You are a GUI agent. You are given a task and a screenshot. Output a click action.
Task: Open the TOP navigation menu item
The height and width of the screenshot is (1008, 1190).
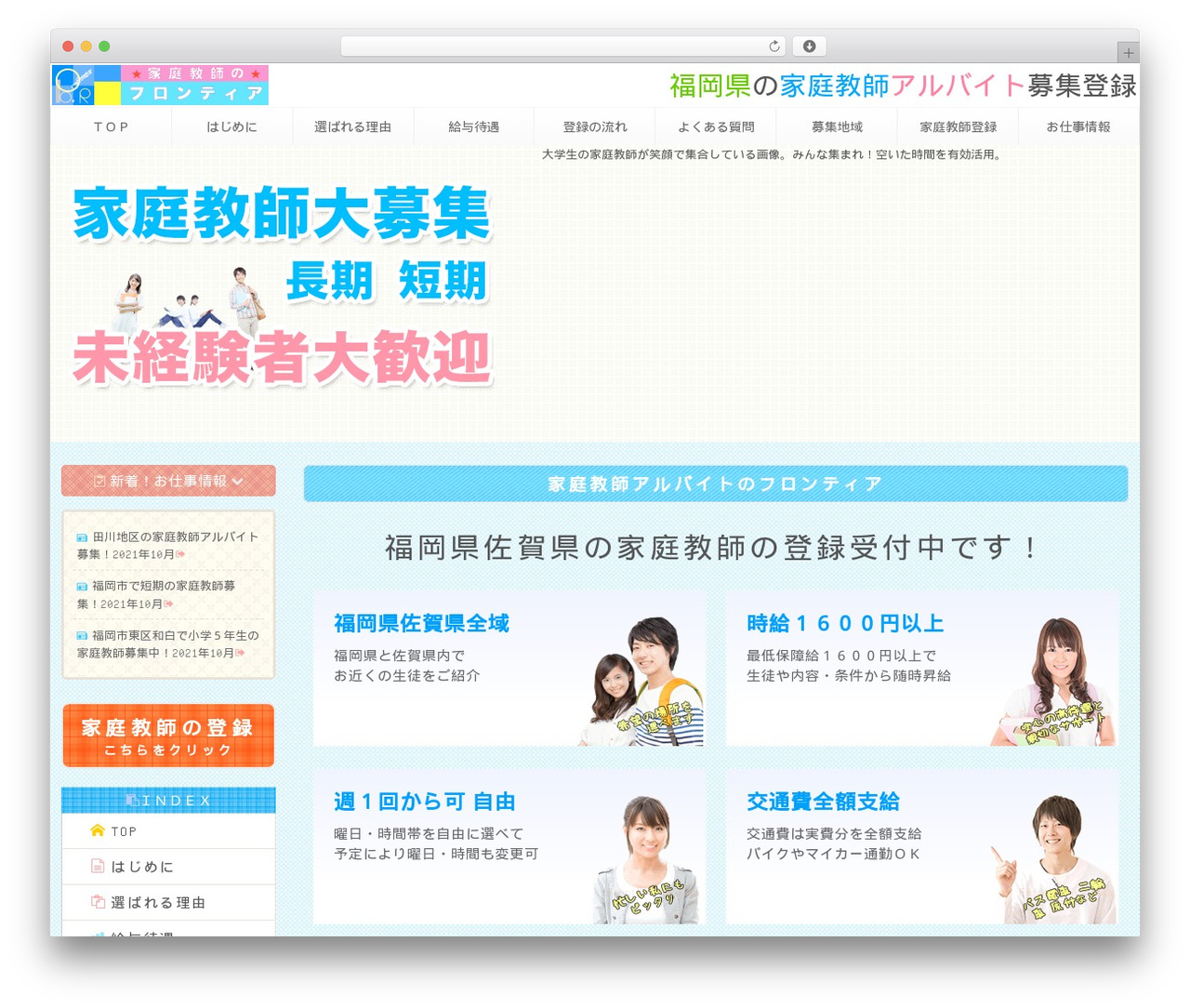point(112,126)
